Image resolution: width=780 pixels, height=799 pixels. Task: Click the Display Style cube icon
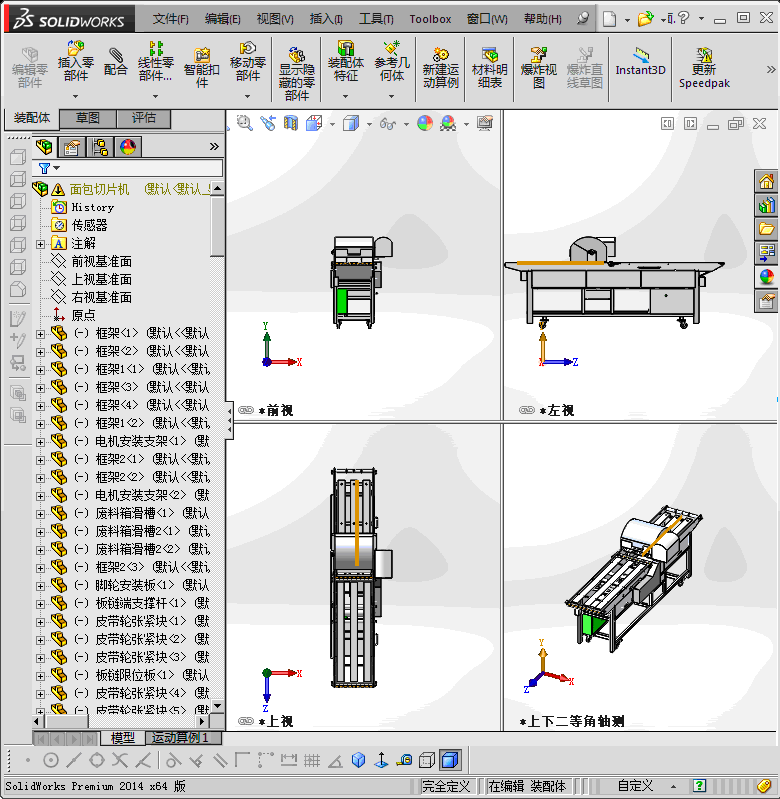tap(351, 123)
